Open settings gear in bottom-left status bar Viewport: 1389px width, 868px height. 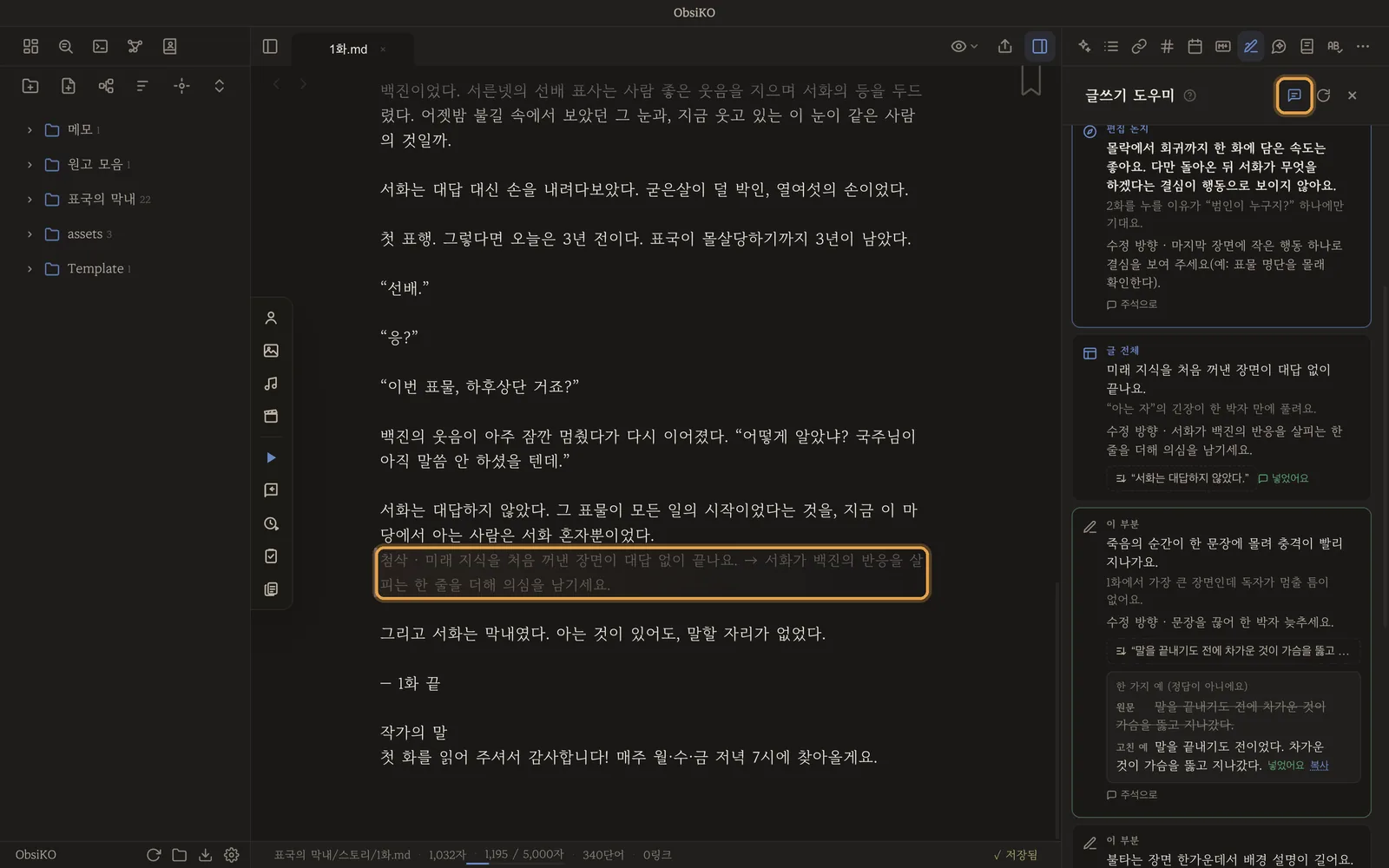tap(231, 855)
